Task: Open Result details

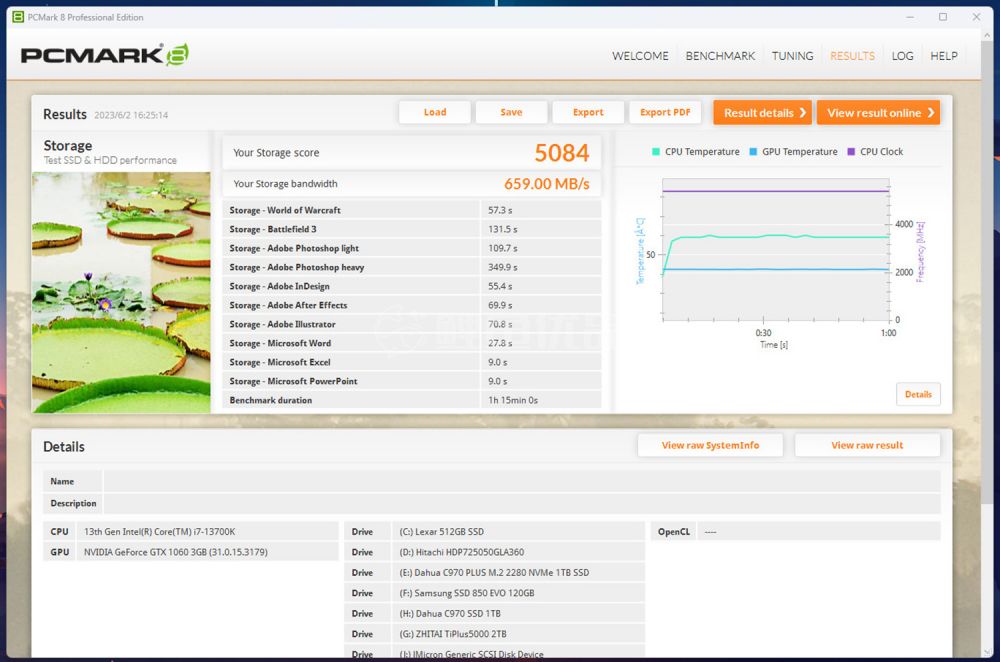Action: click(763, 113)
